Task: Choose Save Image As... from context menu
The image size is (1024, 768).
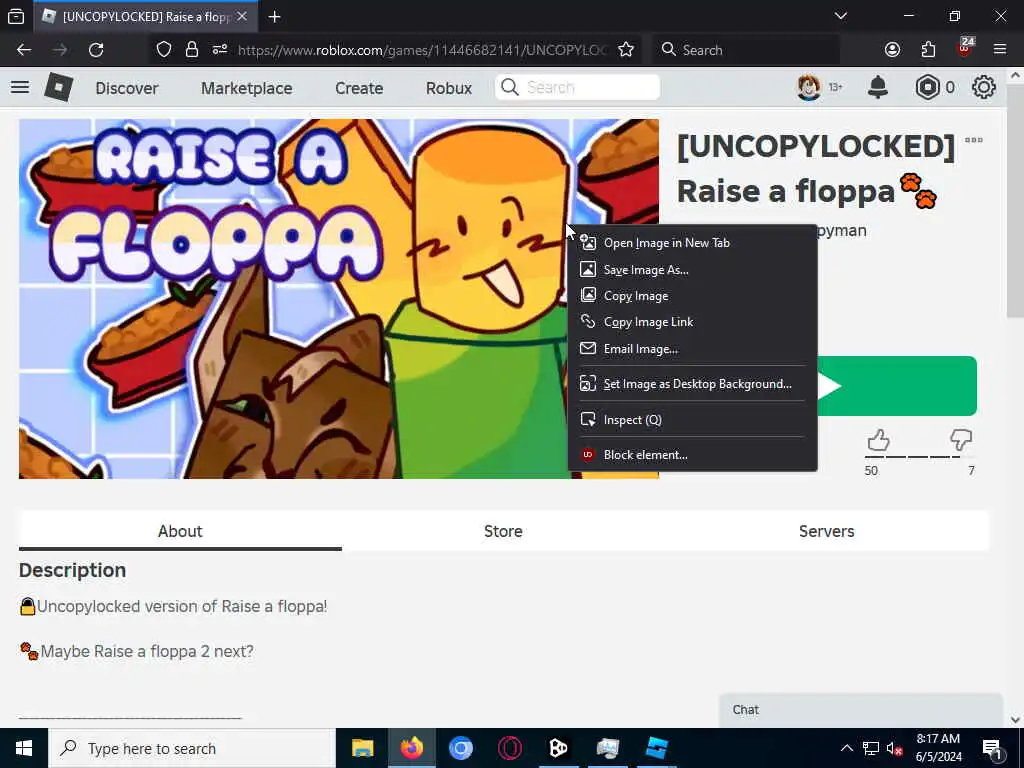Action: [692, 270]
